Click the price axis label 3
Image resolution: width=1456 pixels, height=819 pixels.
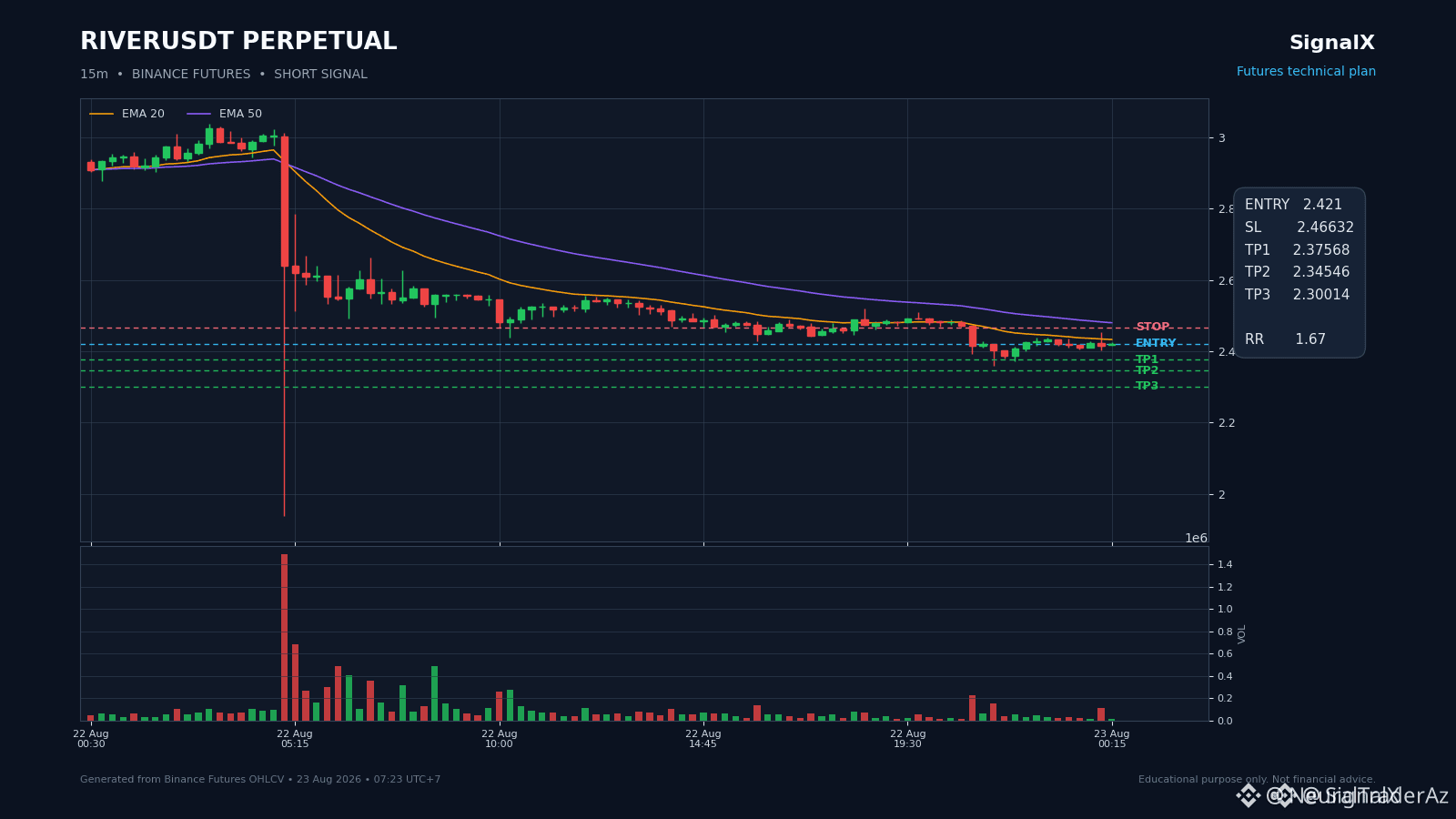click(1222, 138)
